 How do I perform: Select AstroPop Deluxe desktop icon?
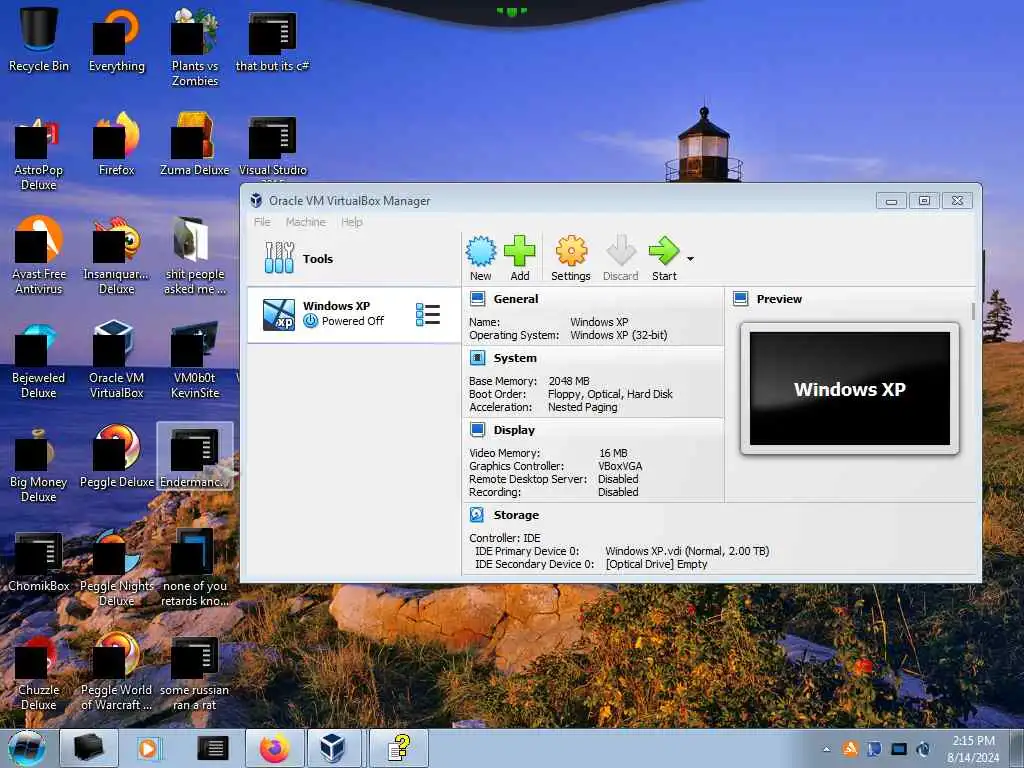click(39, 152)
